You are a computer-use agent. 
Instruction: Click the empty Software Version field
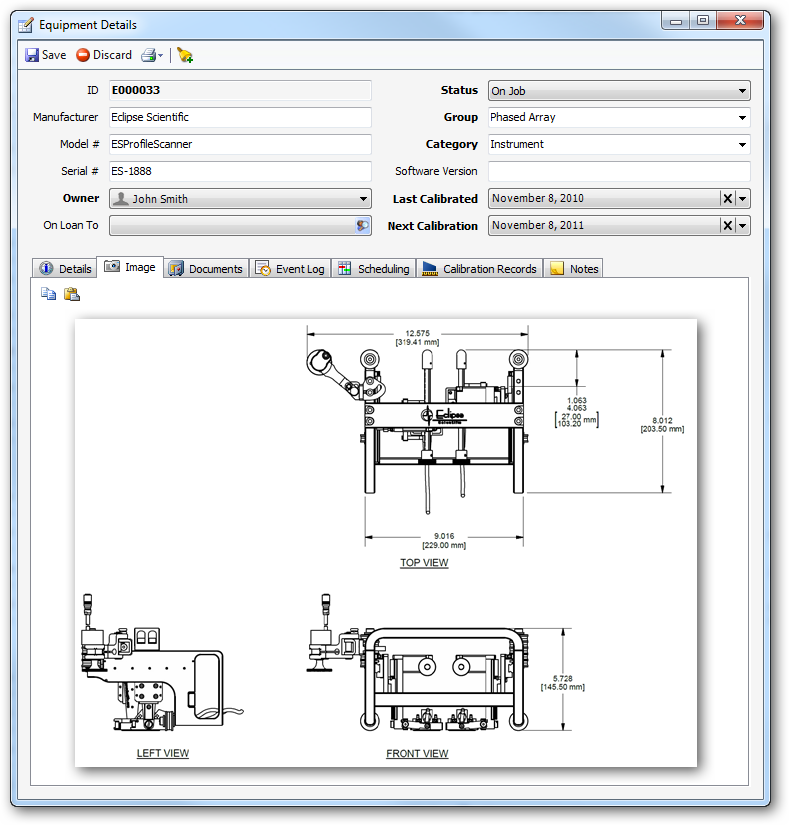coord(619,172)
